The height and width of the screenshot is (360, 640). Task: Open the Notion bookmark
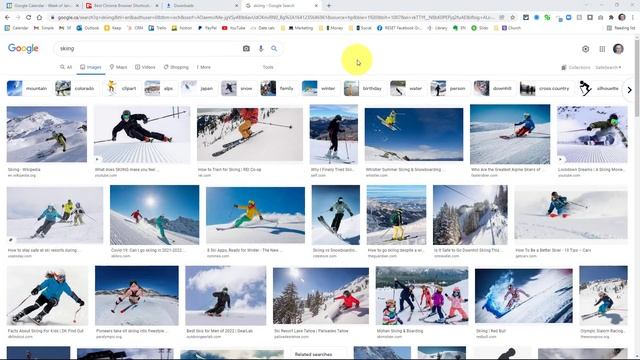point(182,28)
